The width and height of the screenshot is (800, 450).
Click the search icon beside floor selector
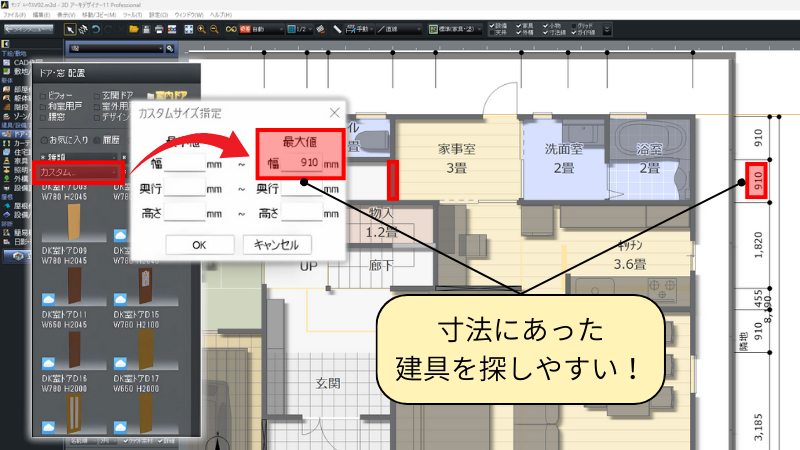[x=170, y=48]
